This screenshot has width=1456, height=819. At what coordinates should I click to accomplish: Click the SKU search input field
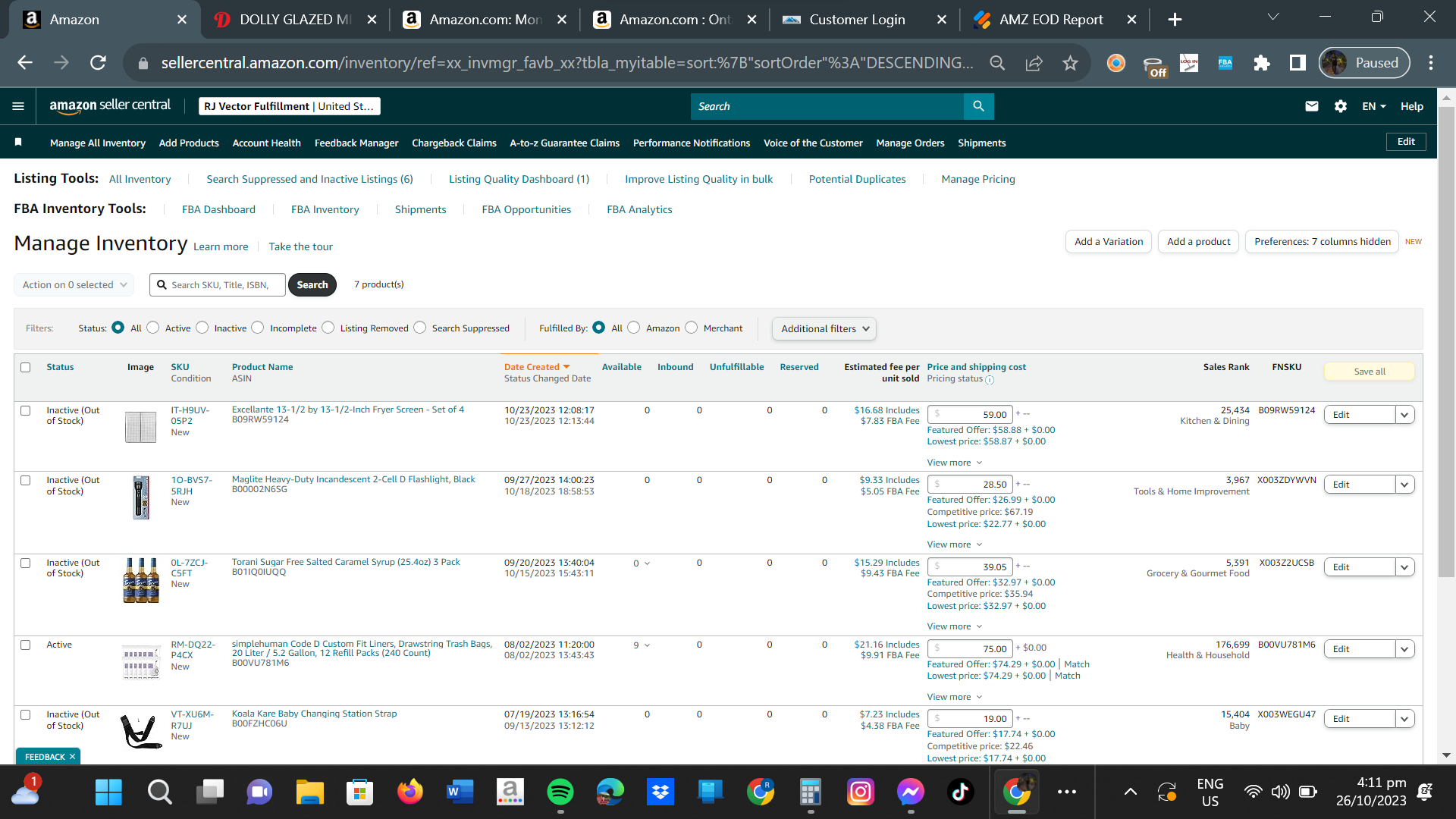[x=218, y=284]
